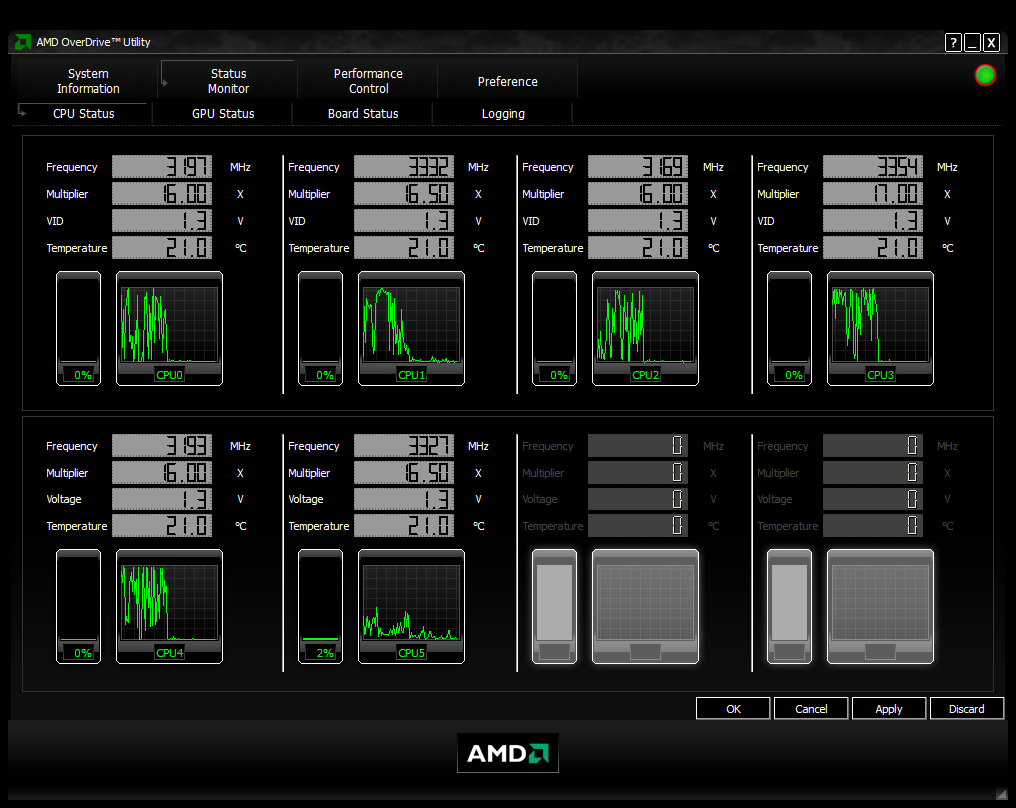Image resolution: width=1016 pixels, height=808 pixels.
Task: Click the OK button
Action: point(733,709)
